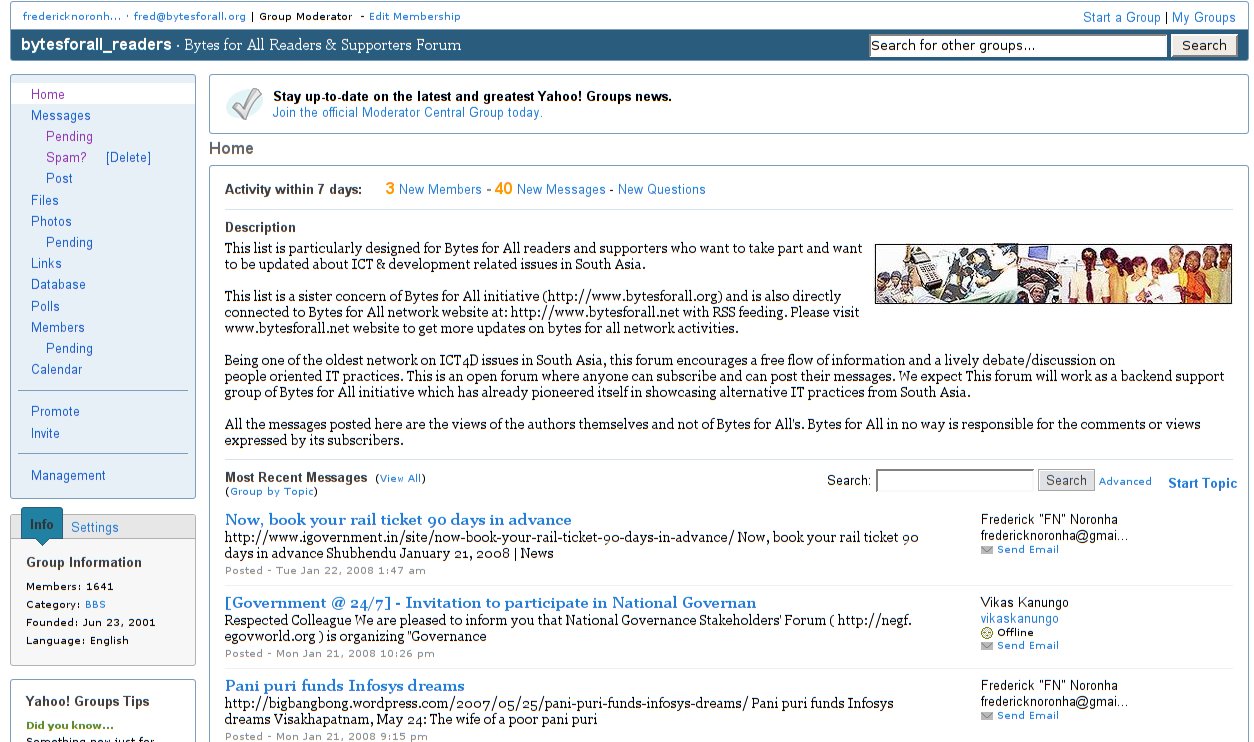Click Invite in the sidebar
The height and width of the screenshot is (742, 1254).
tap(45, 433)
